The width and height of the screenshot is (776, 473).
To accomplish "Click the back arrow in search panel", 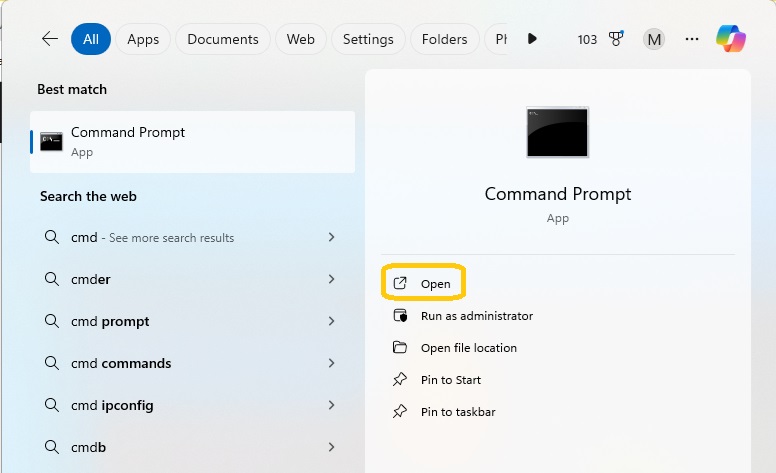I will [x=50, y=39].
